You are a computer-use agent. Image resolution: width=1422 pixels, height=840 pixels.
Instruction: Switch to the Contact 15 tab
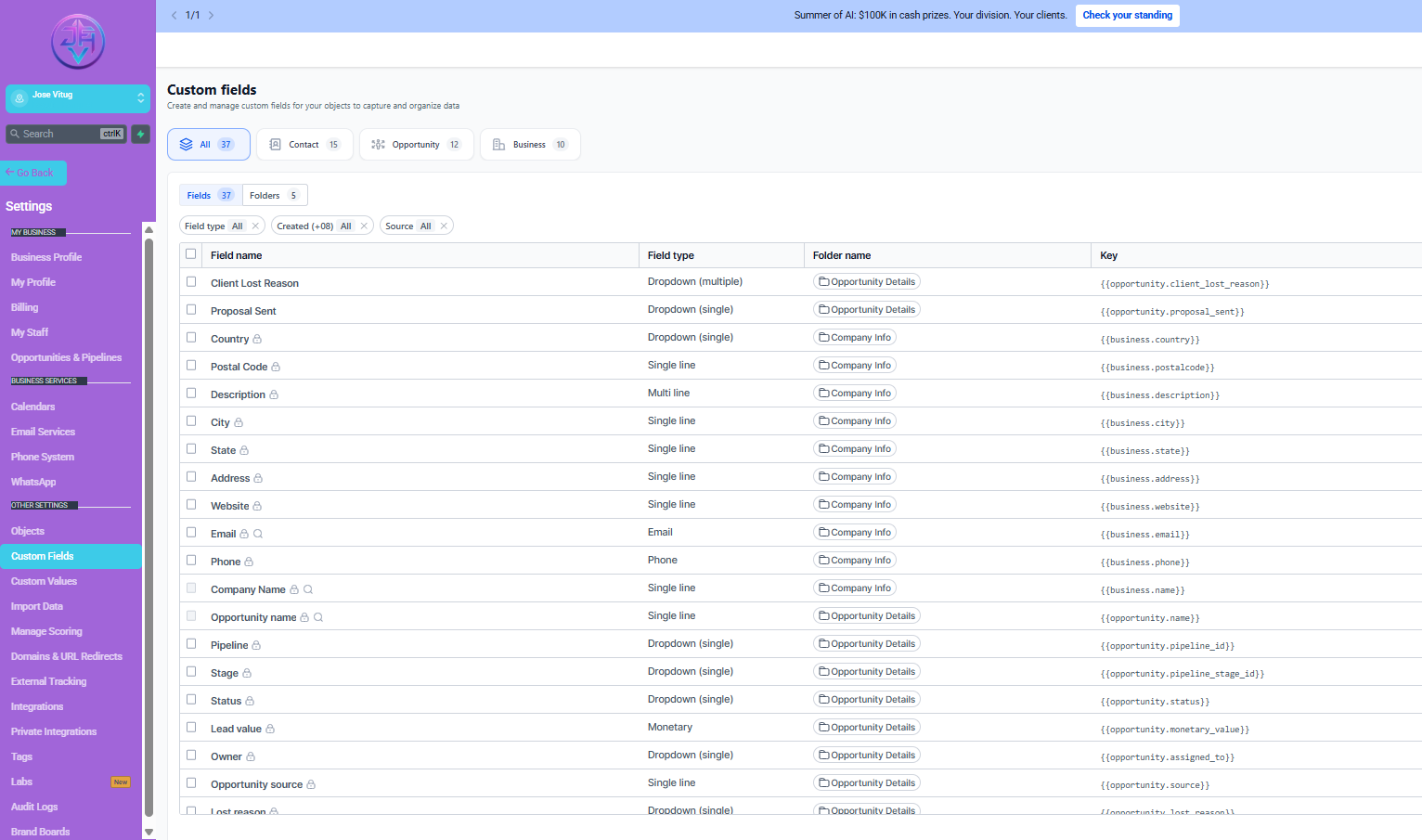[x=304, y=145]
